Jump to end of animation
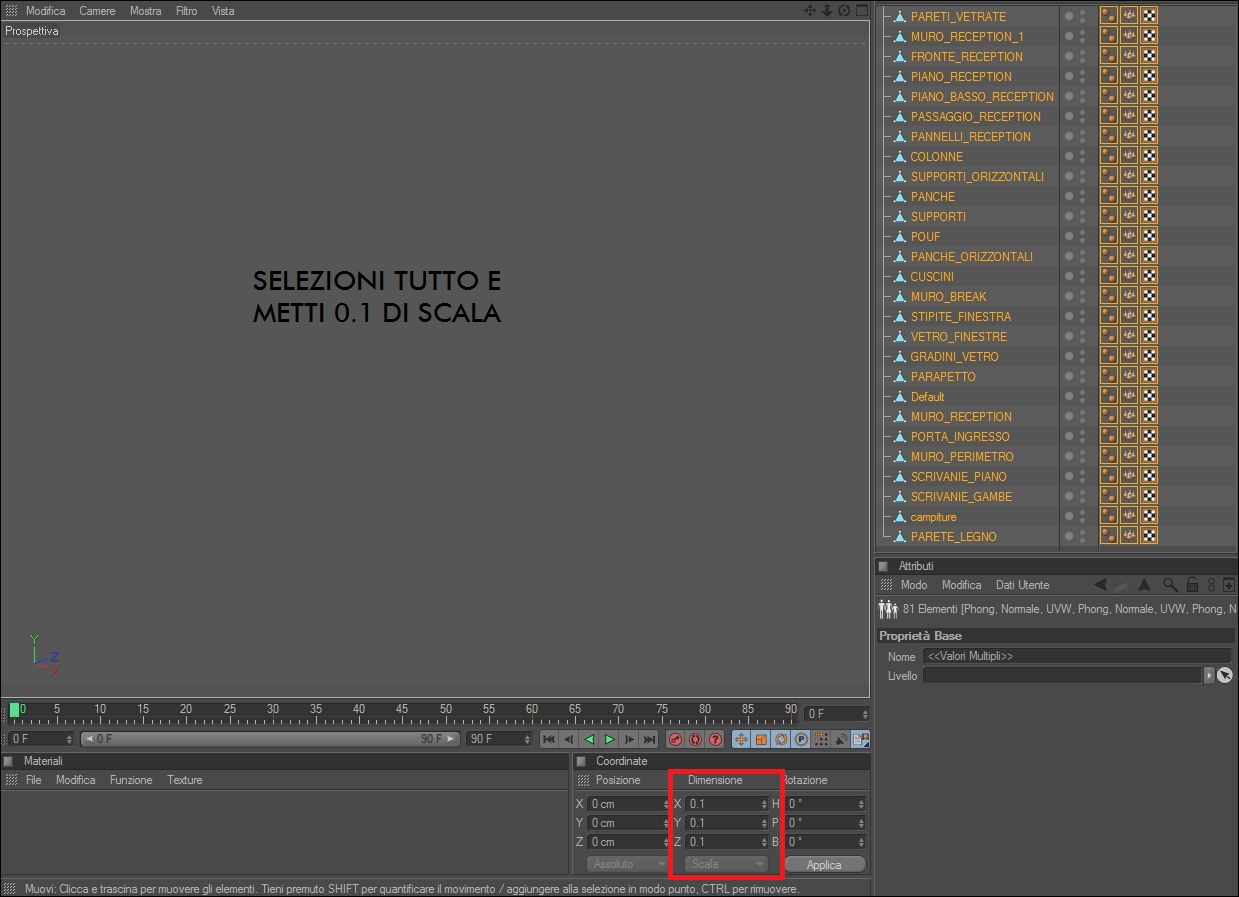 point(649,739)
